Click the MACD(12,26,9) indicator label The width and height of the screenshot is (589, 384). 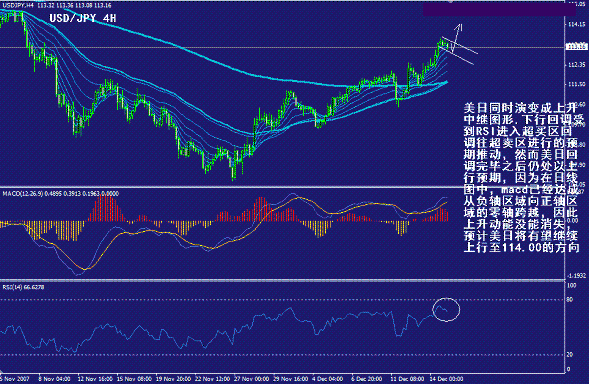[60, 194]
